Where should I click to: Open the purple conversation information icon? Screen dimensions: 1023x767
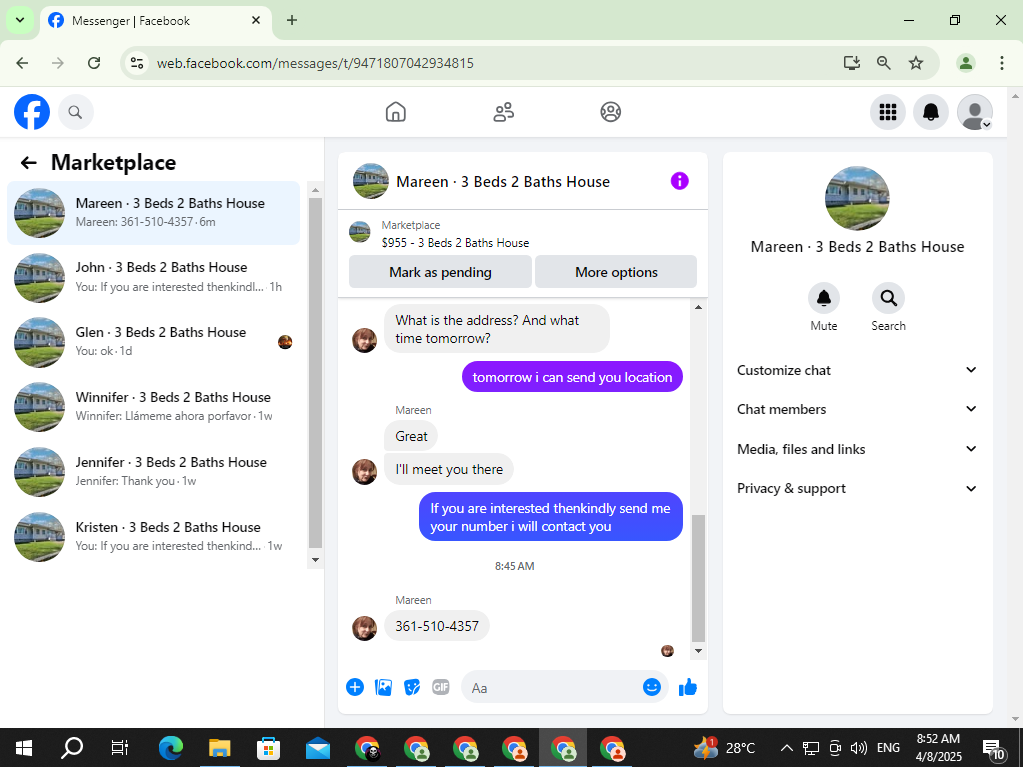[679, 181]
